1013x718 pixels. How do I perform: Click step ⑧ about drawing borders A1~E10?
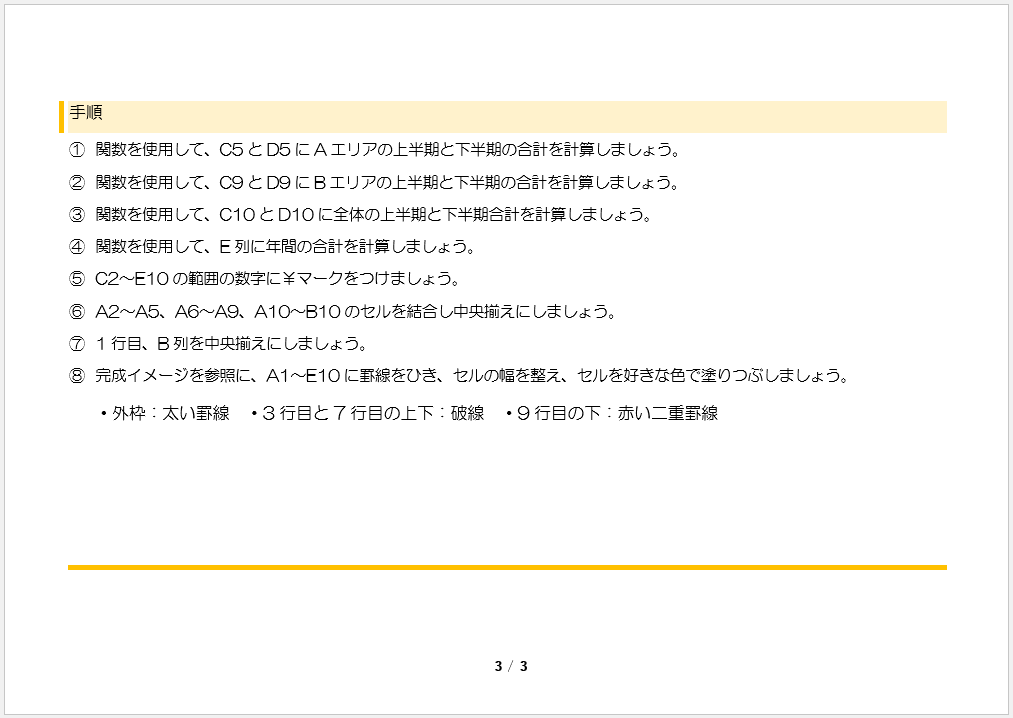(x=459, y=375)
